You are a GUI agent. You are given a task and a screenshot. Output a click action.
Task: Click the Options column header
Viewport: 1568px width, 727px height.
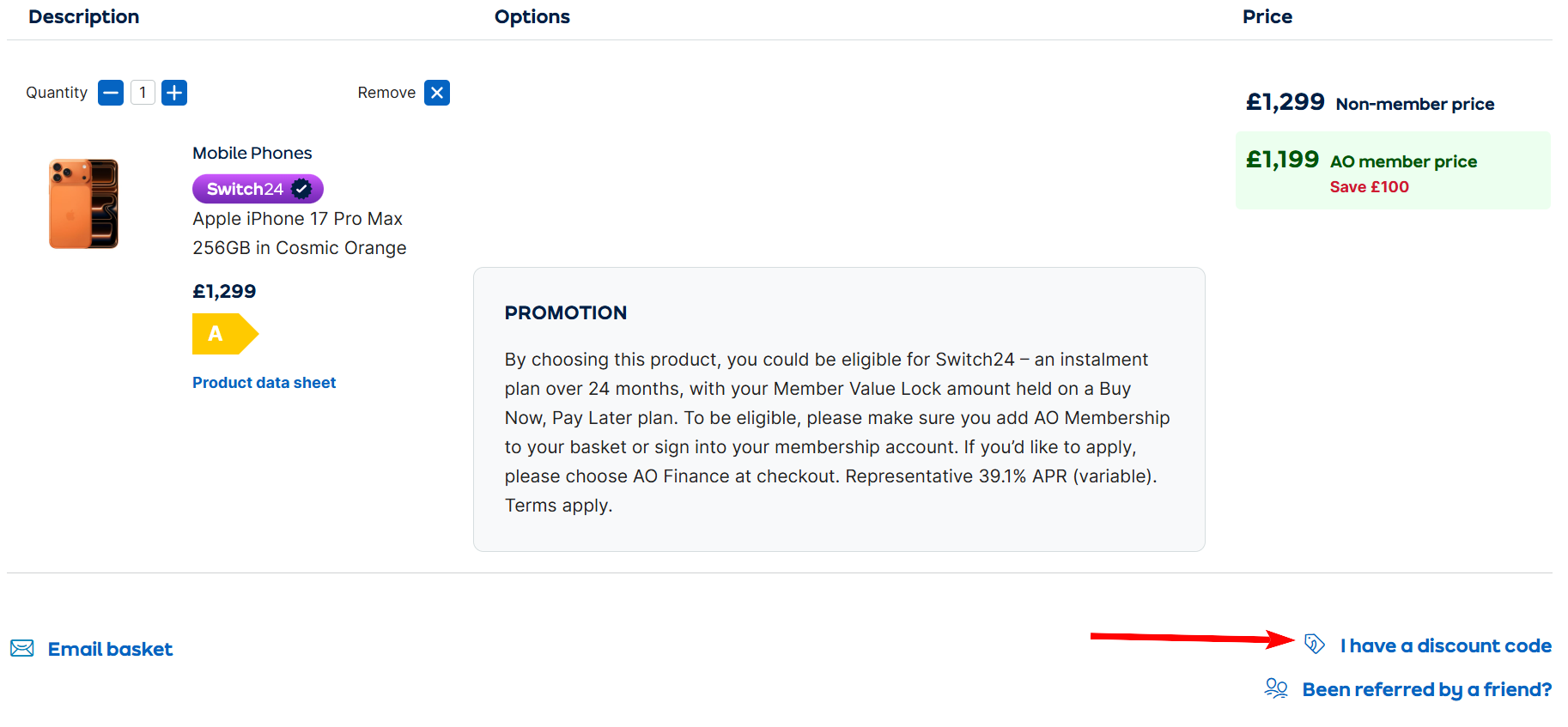point(532,16)
